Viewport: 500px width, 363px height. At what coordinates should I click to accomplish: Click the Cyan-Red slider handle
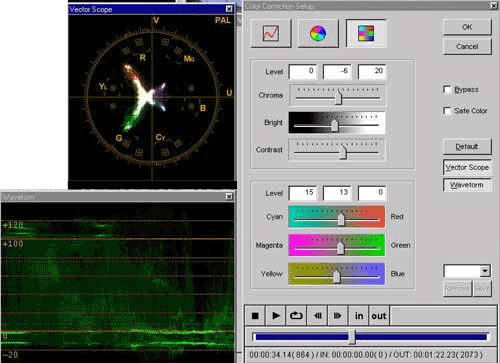pos(341,219)
